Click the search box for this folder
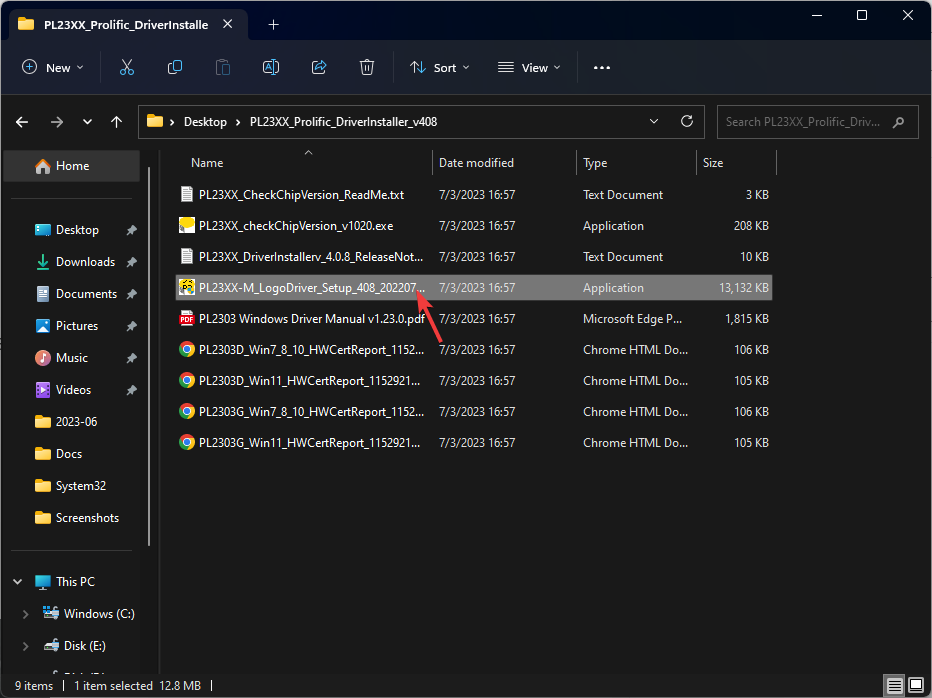 coord(805,122)
